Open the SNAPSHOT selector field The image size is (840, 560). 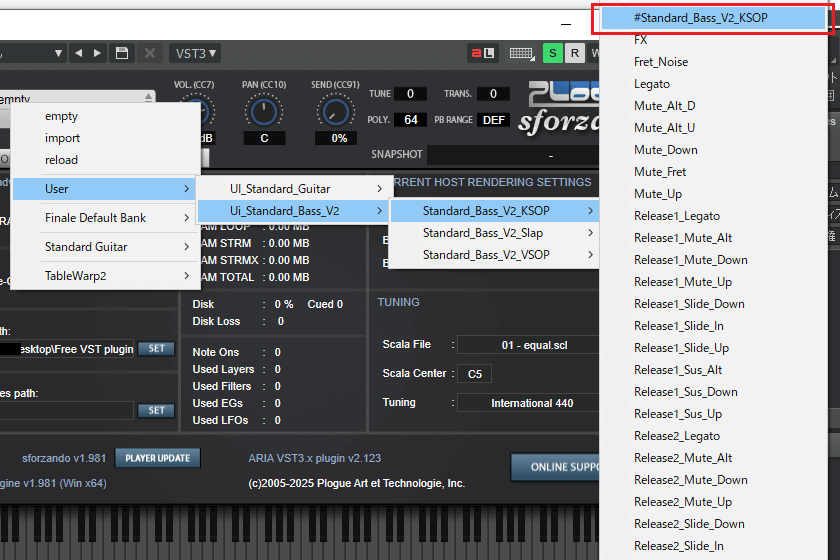(x=513, y=155)
